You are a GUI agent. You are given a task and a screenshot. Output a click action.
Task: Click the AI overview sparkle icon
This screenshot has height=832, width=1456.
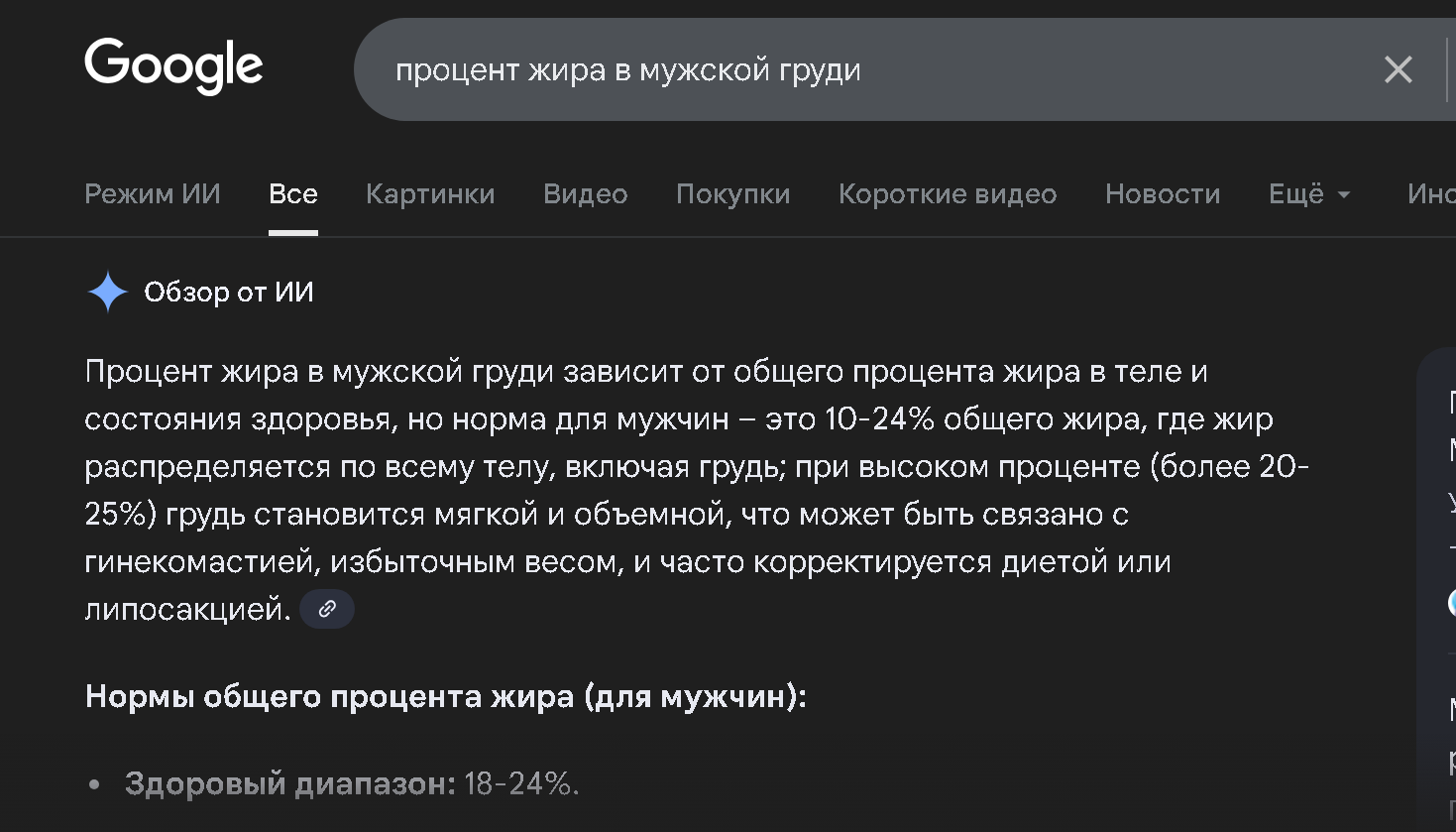click(107, 293)
